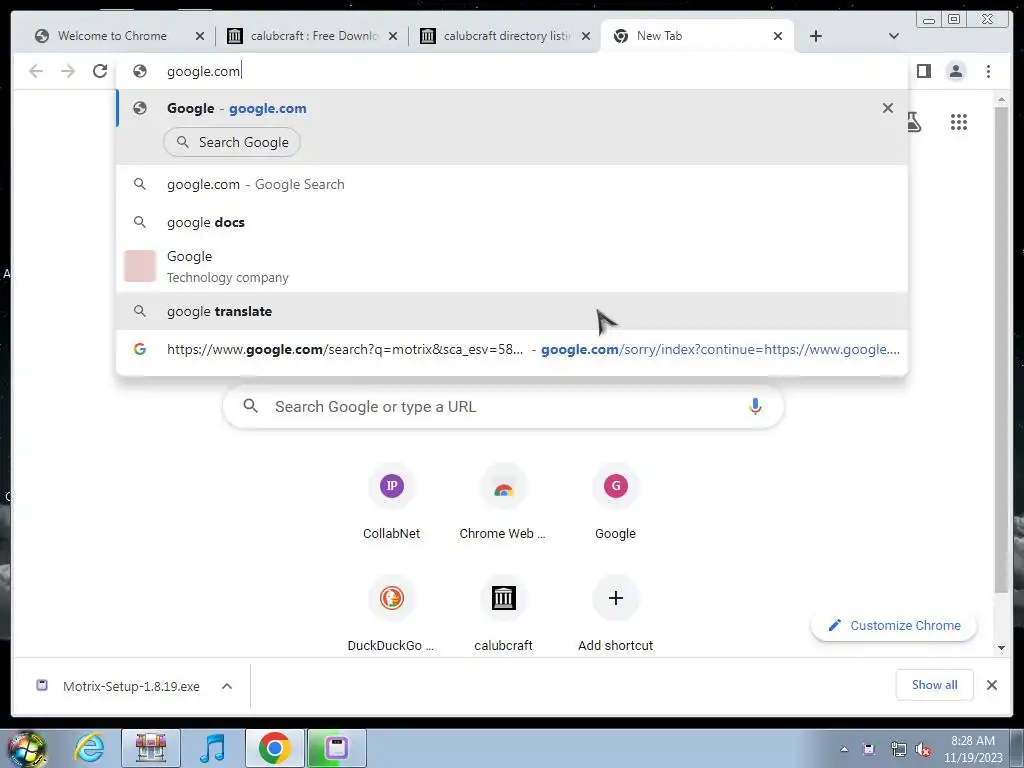Image resolution: width=1024 pixels, height=768 pixels.
Task: Add a new shortcut tile
Action: pyautogui.click(x=615, y=614)
